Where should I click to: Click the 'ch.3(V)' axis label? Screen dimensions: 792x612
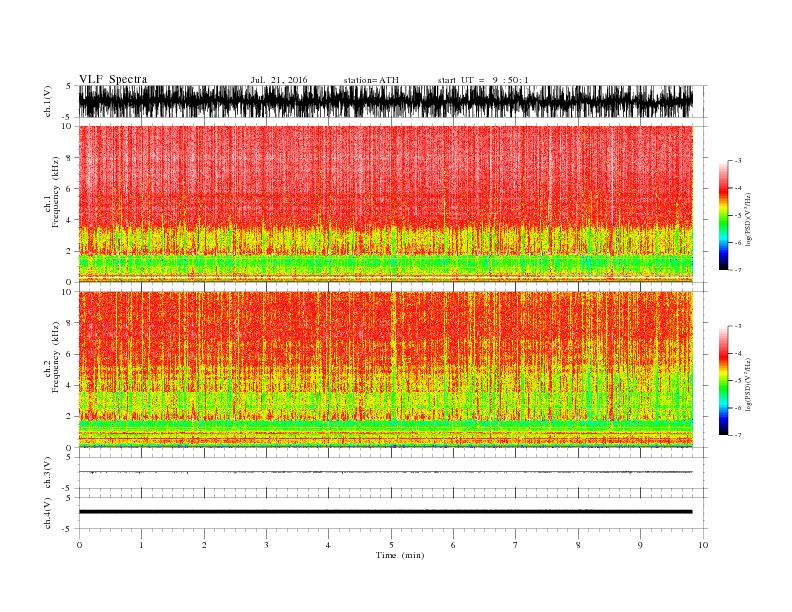(48, 473)
